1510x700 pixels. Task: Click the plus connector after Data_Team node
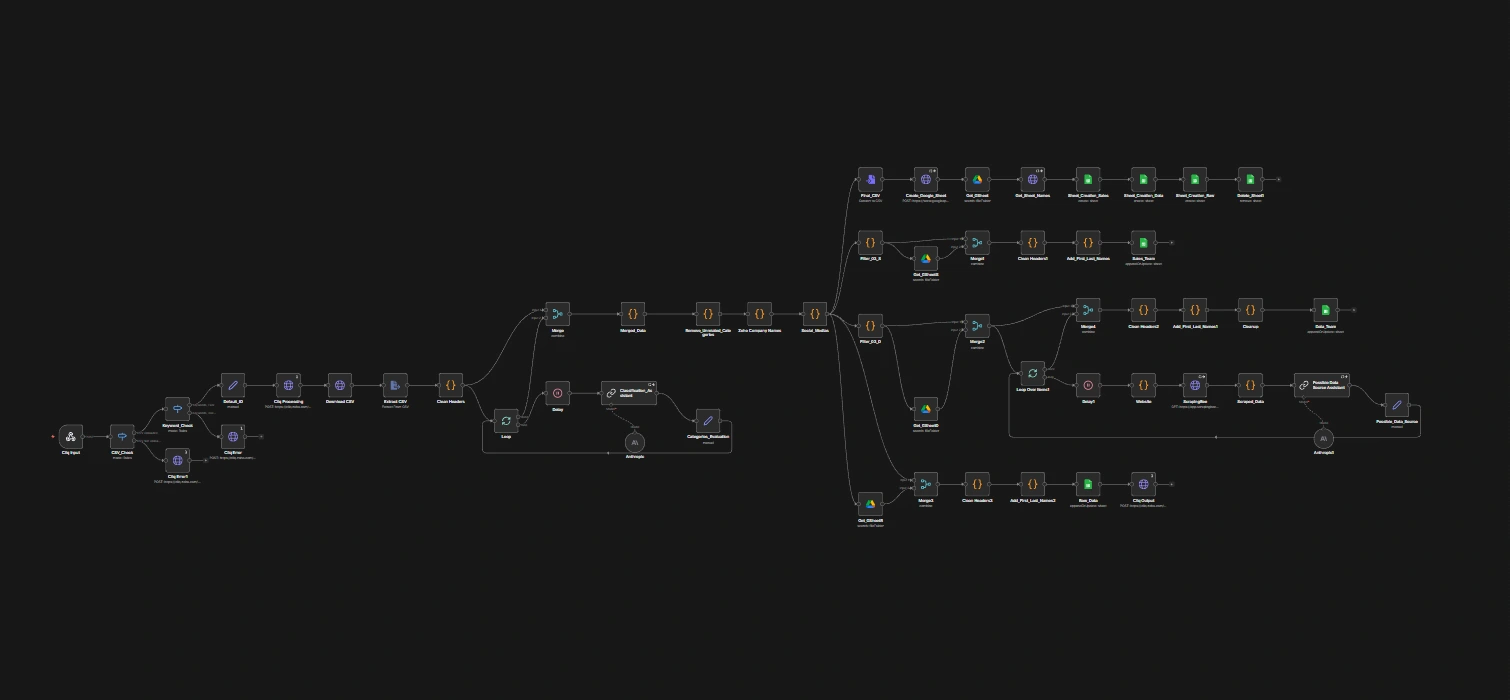pos(1354,310)
